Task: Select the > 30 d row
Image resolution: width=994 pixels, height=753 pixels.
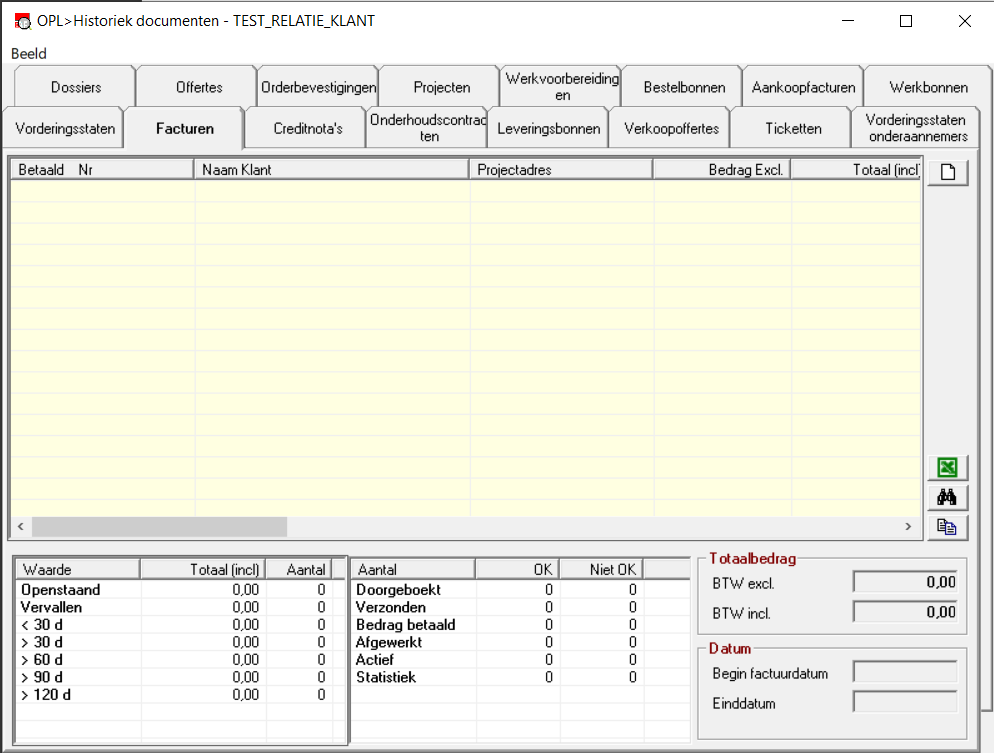Action: point(180,642)
